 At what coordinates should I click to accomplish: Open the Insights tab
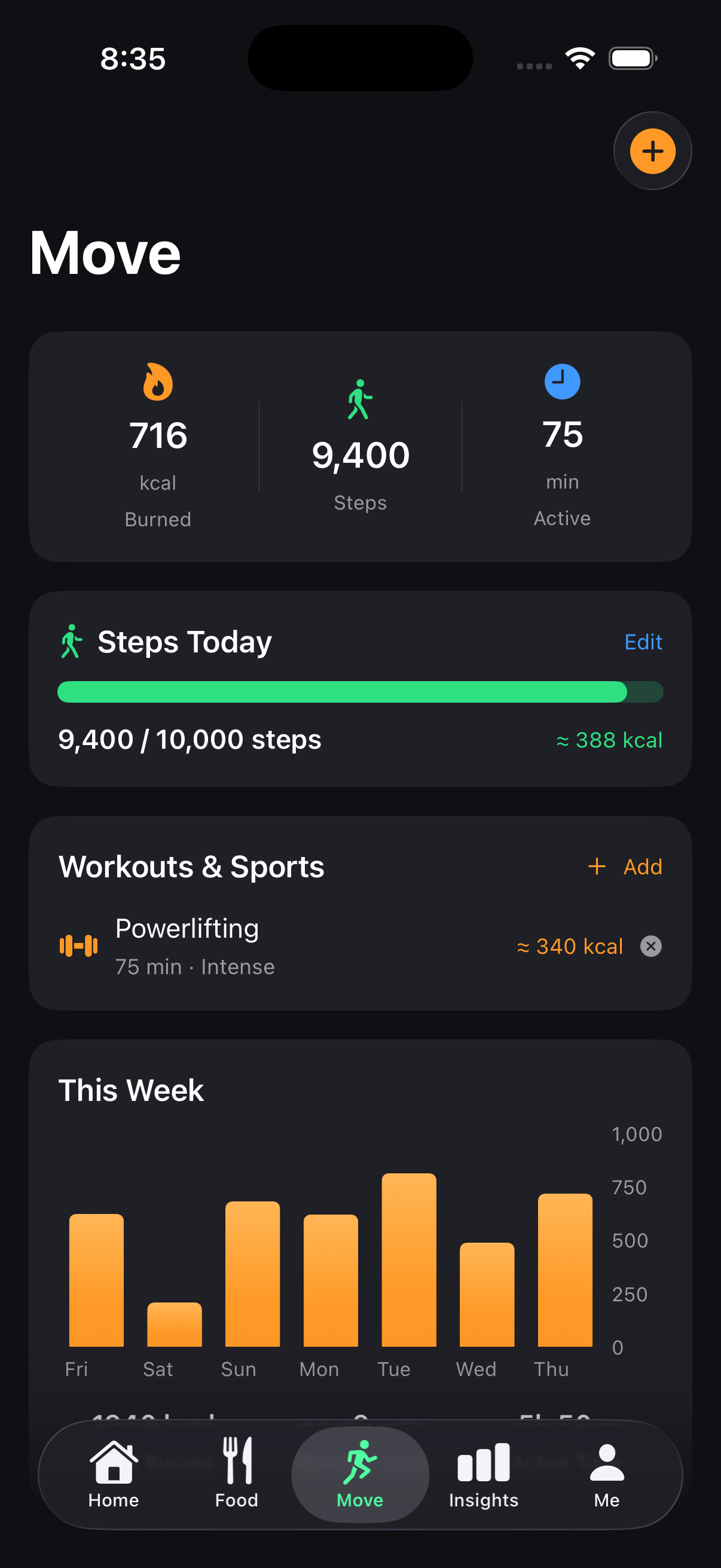pos(484,1474)
